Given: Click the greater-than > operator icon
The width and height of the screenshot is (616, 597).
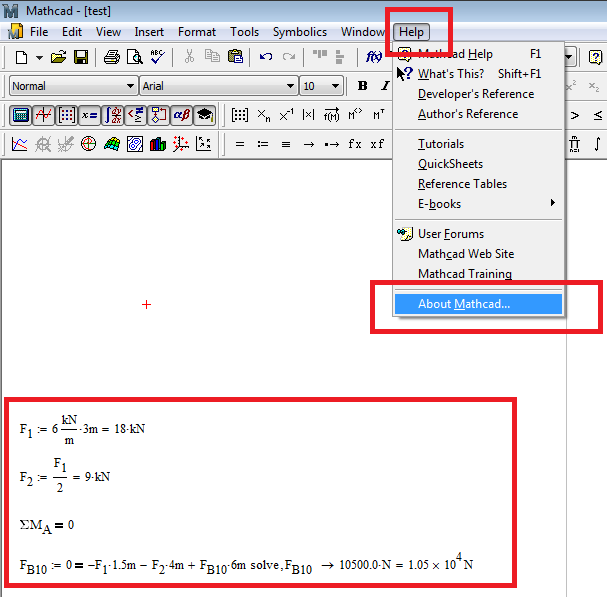Looking at the screenshot, I should pos(575,115).
